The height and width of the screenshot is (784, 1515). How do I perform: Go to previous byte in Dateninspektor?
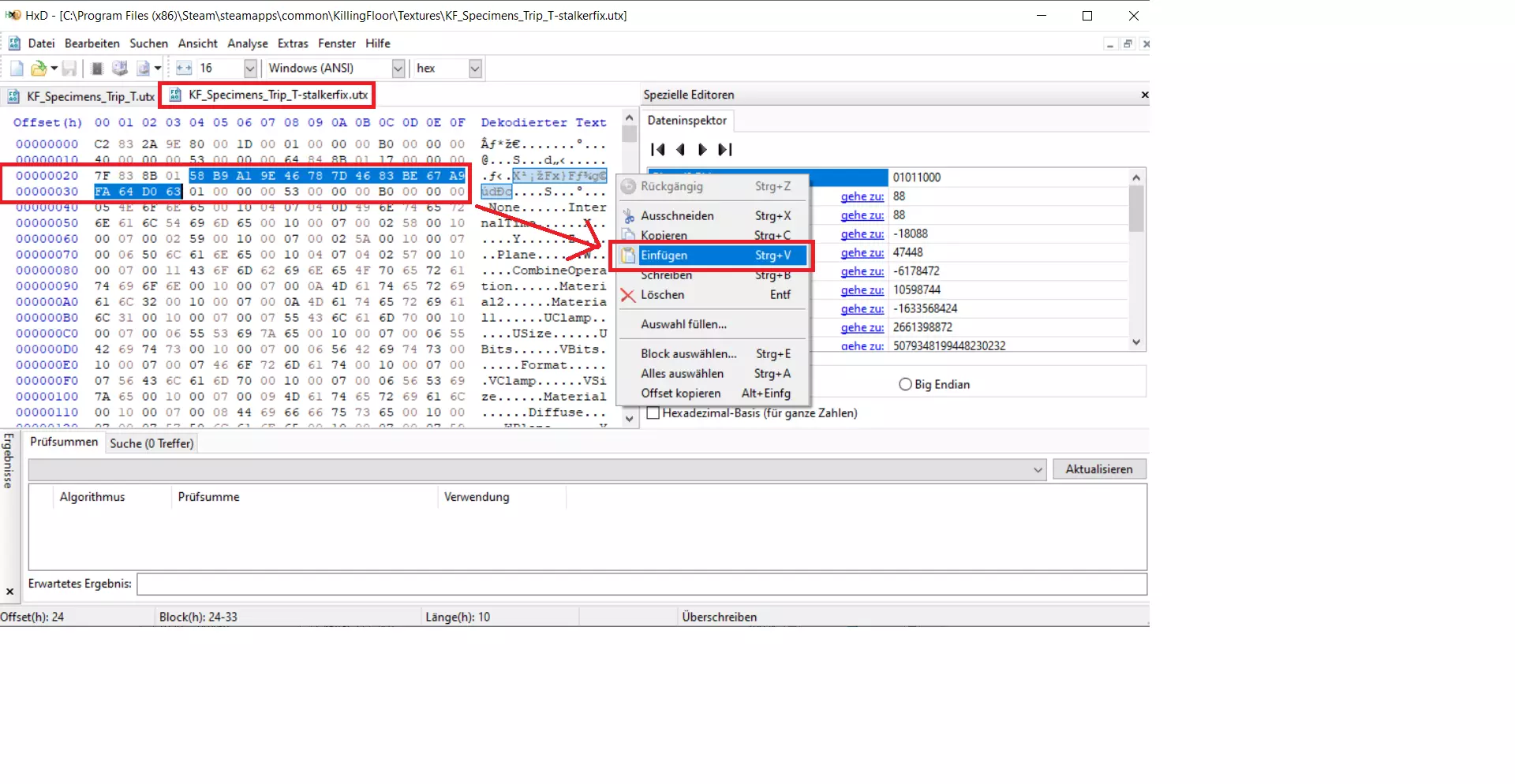coord(680,150)
